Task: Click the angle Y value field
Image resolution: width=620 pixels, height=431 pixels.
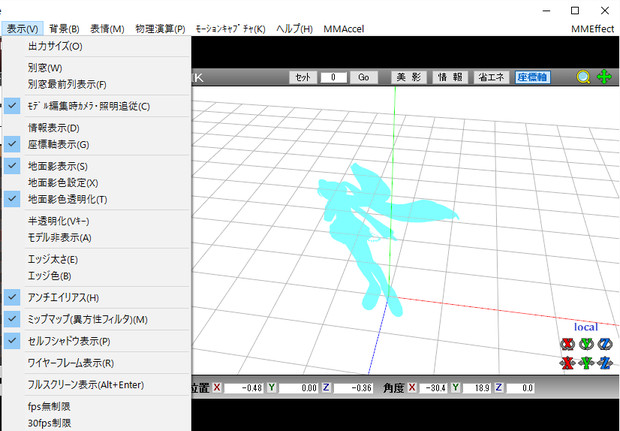Action: [477, 388]
